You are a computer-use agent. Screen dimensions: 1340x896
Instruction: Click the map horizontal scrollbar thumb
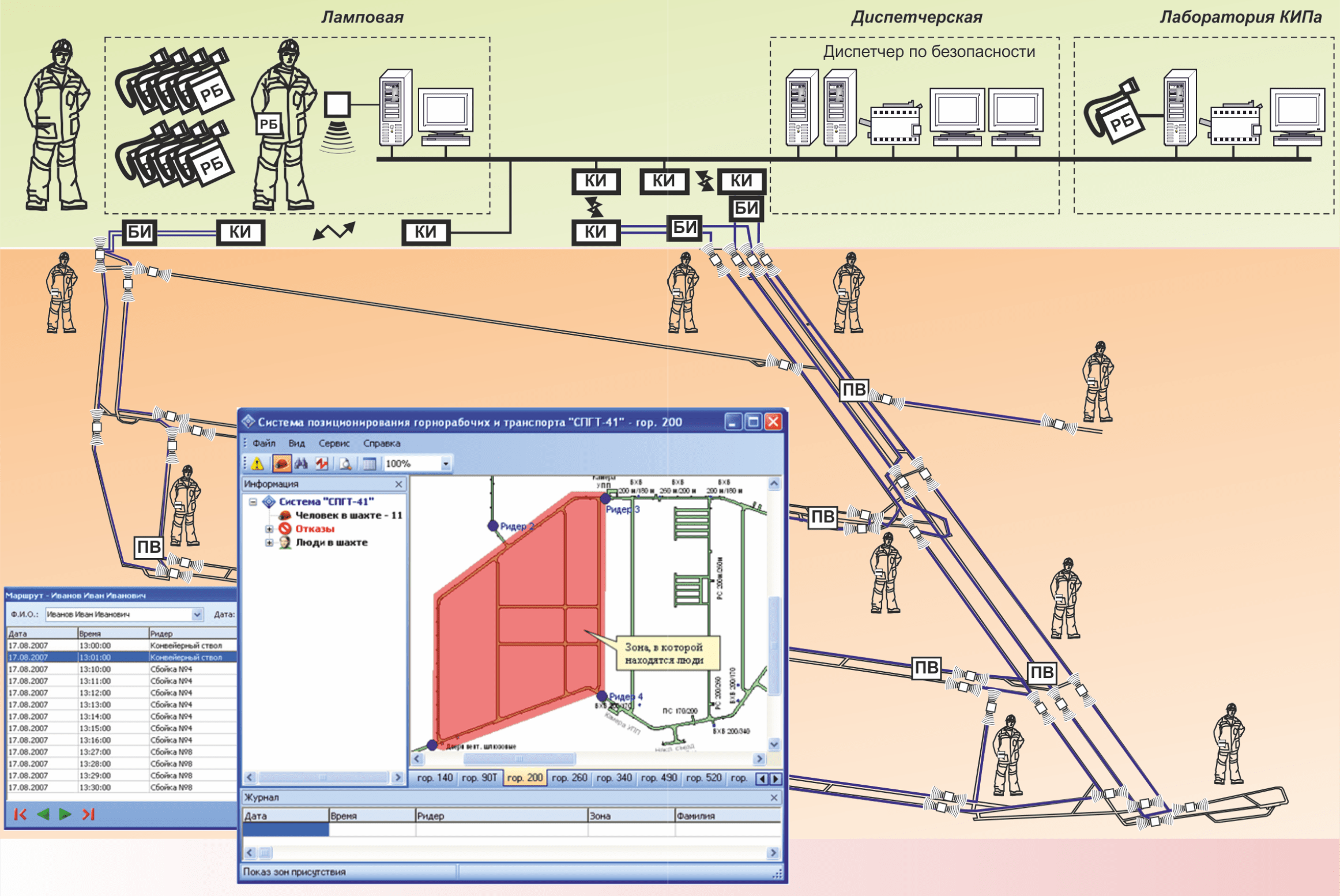coord(519,758)
